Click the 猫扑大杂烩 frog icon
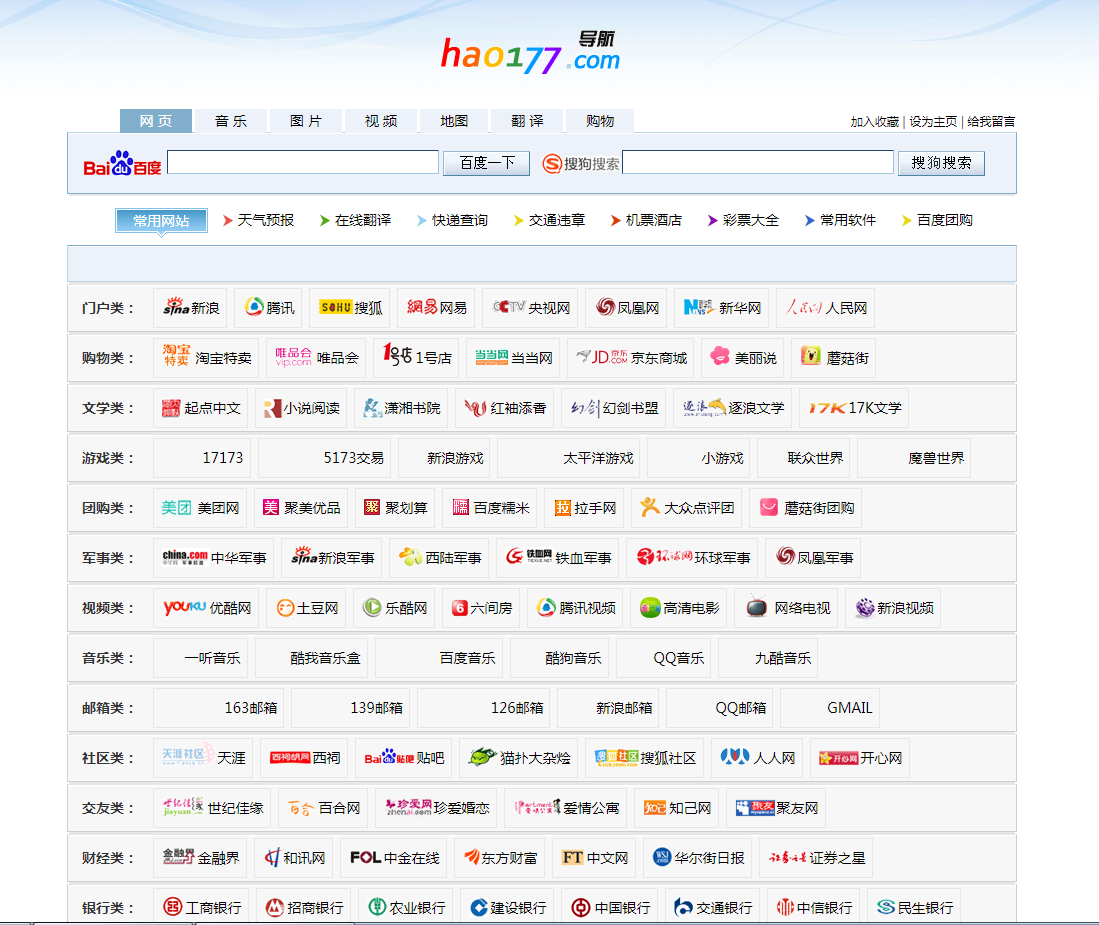This screenshot has width=1099, height=925. click(x=482, y=757)
